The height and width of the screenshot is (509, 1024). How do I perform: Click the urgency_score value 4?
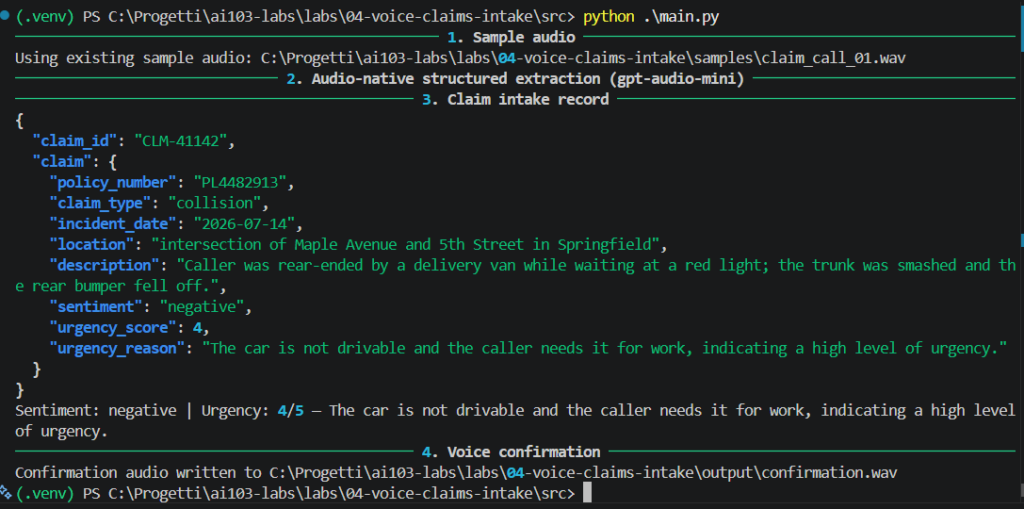[x=197, y=327]
